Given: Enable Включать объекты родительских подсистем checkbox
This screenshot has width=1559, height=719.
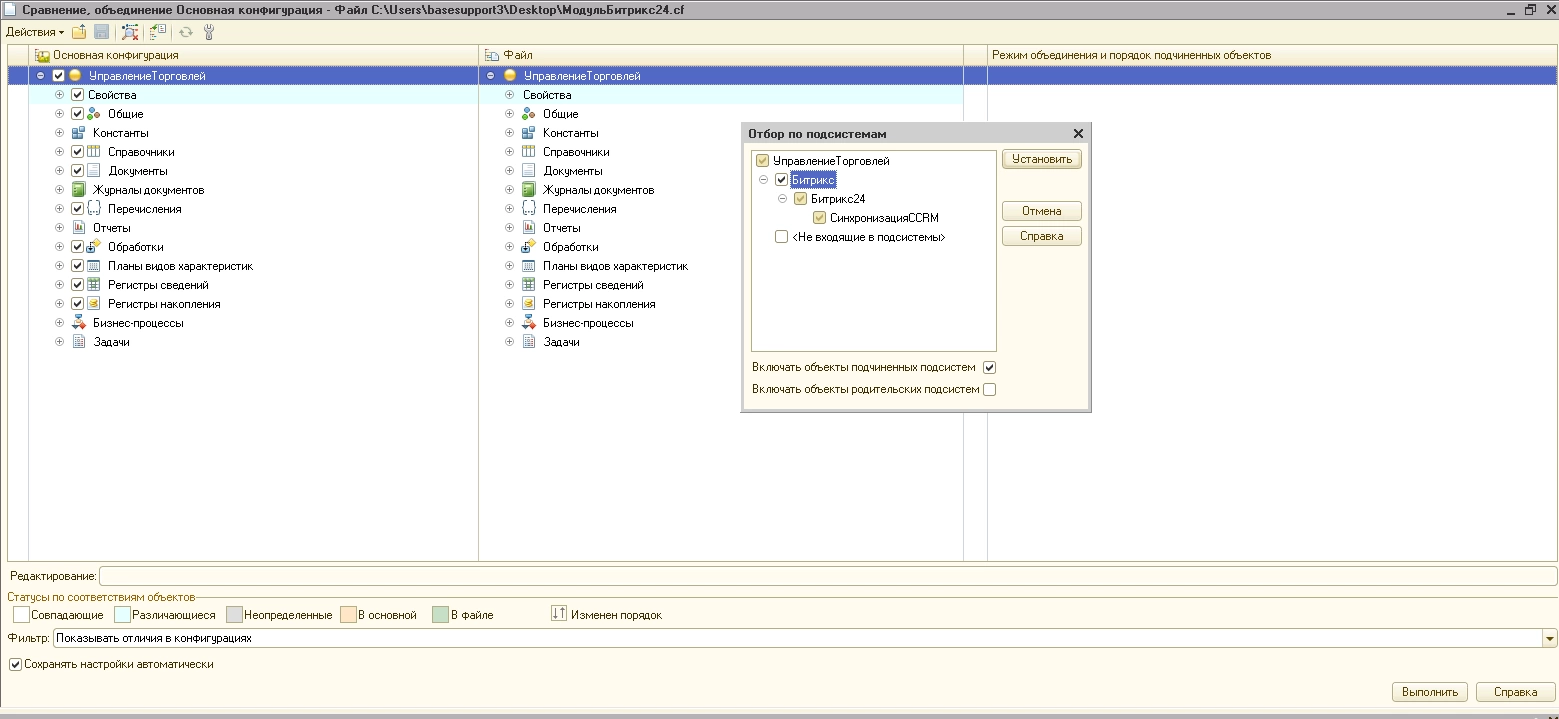Looking at the screenshot, I should coord(990,390).
